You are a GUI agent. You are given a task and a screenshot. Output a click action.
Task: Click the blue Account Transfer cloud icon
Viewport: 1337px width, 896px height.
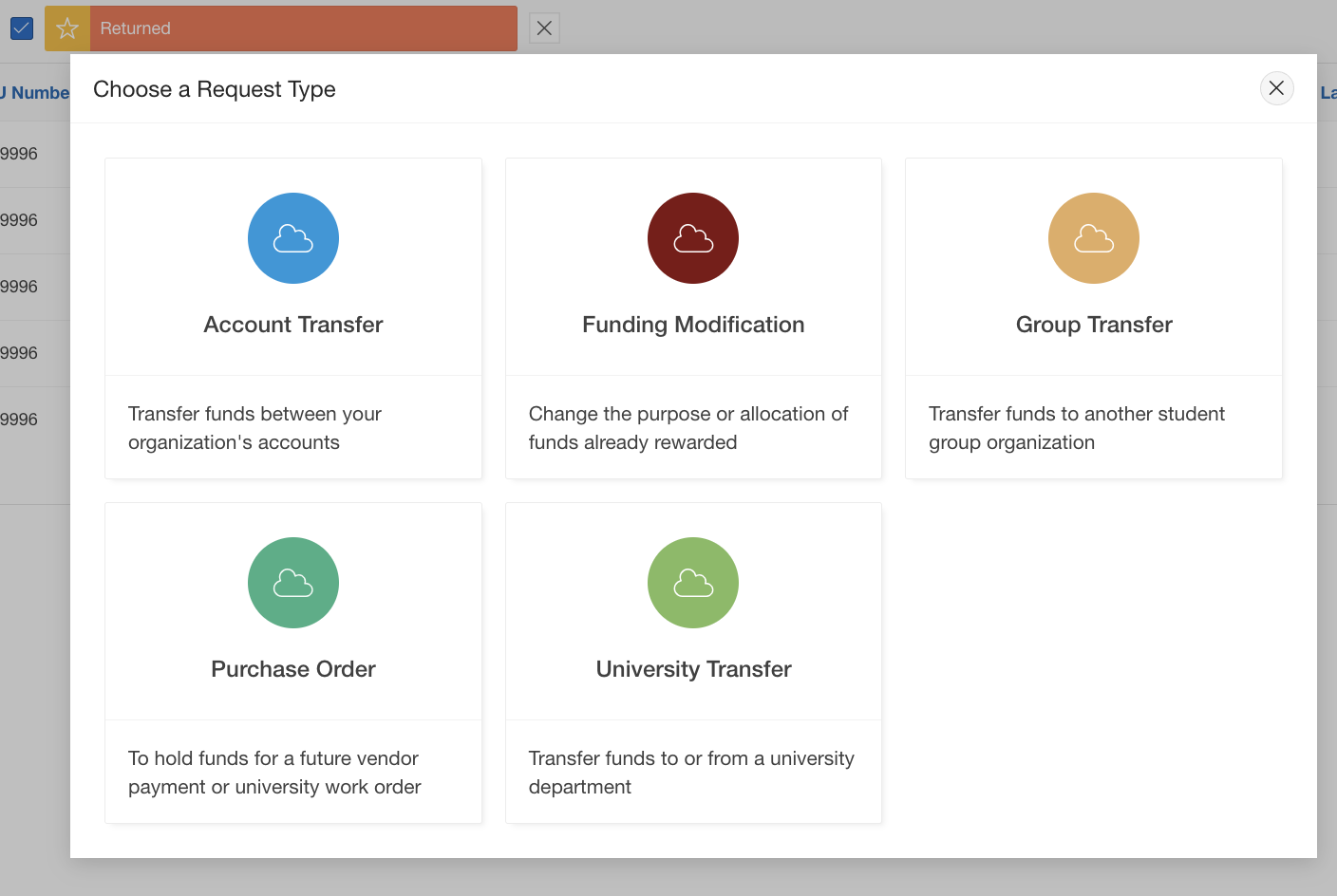[293, 238]
